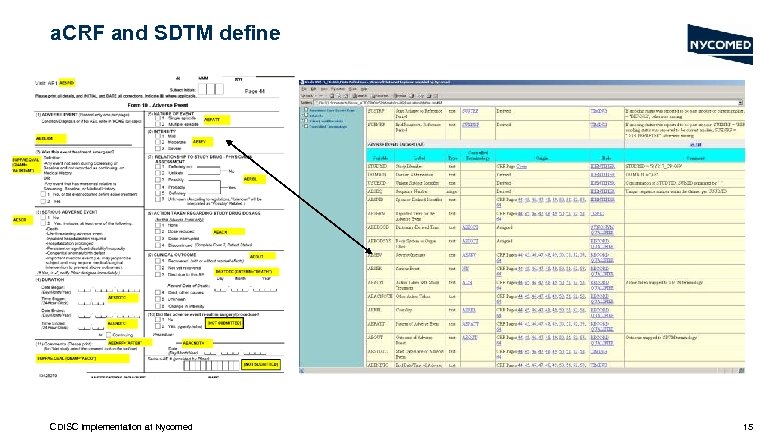
Task: Open the codelist link in AESER row
Action: 466,268
